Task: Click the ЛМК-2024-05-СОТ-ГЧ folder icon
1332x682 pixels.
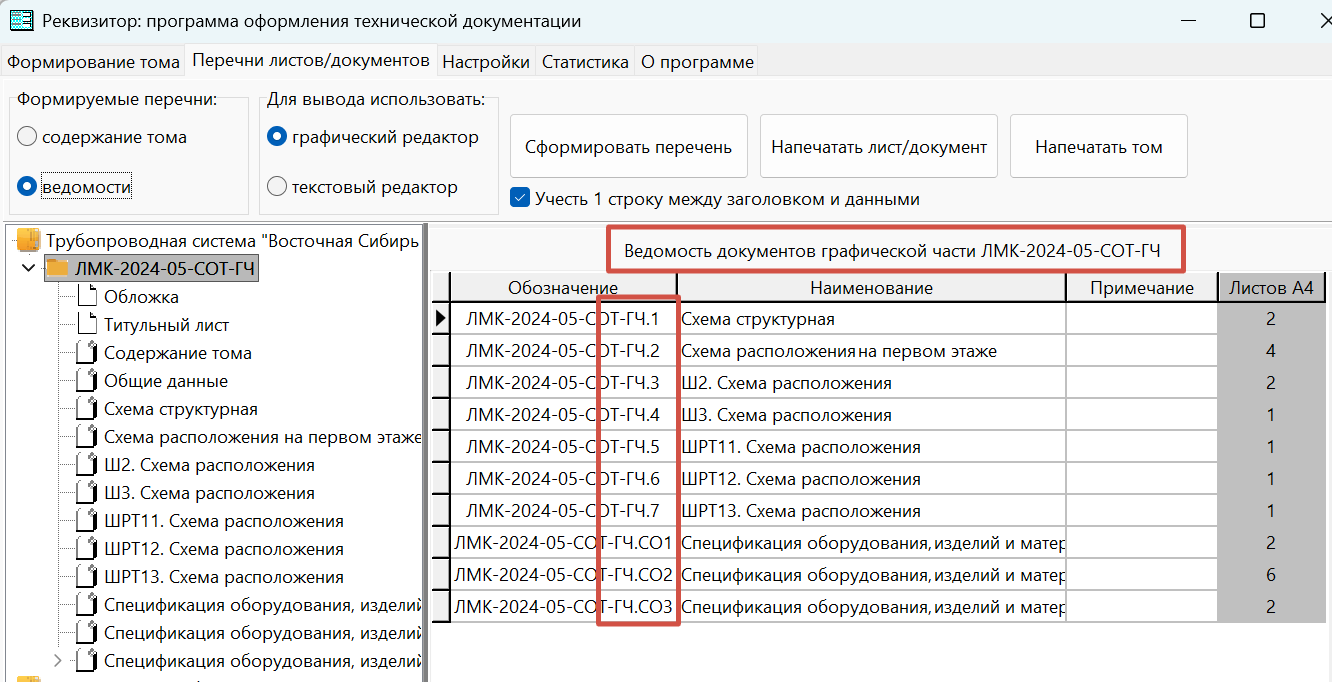Action: (x=57, y=268)
